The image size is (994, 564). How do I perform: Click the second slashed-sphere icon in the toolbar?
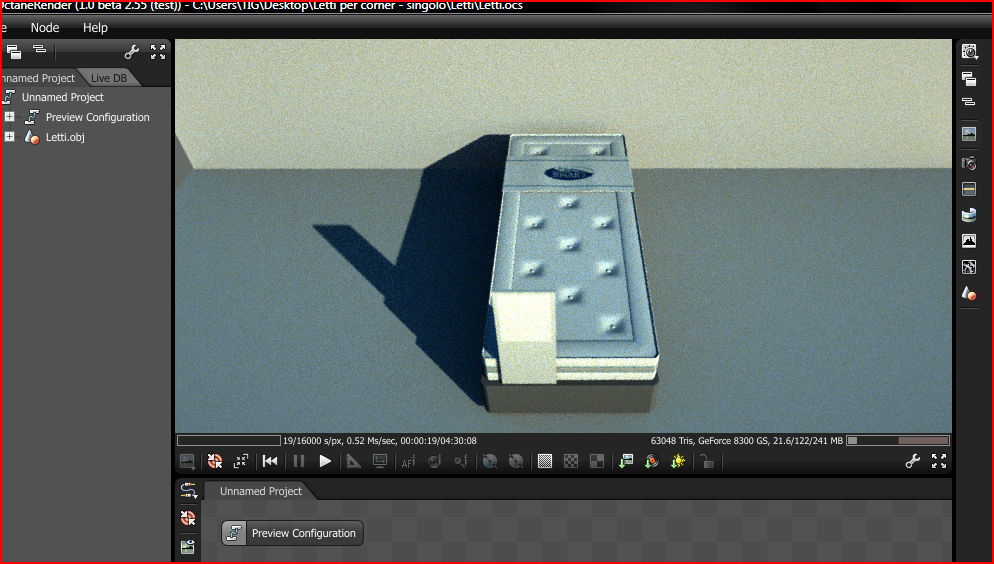[516, 461]
